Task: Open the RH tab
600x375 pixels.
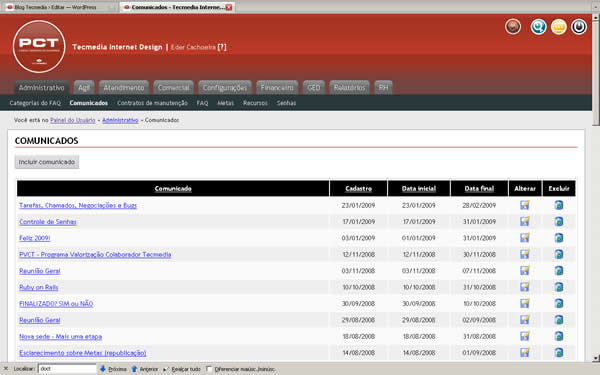Action: [x=383, y=88]
